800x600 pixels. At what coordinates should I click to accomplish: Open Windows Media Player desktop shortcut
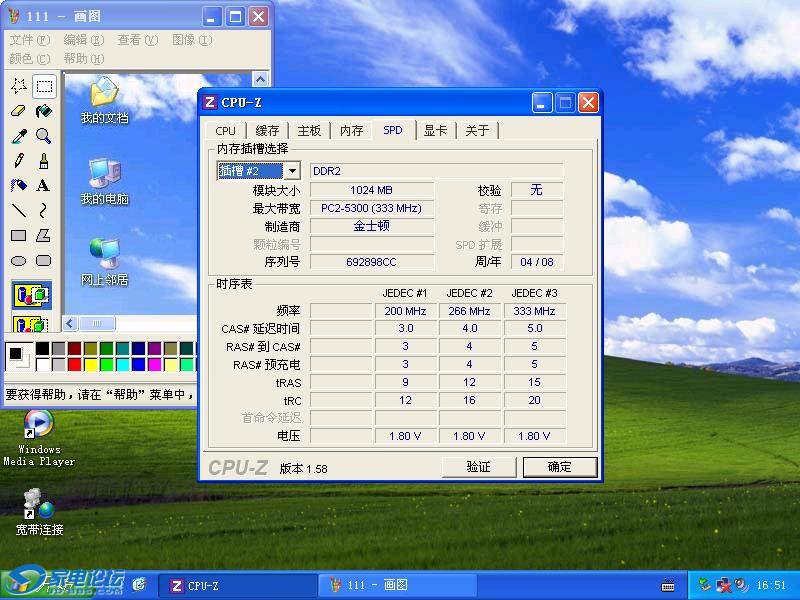point(39,439)
